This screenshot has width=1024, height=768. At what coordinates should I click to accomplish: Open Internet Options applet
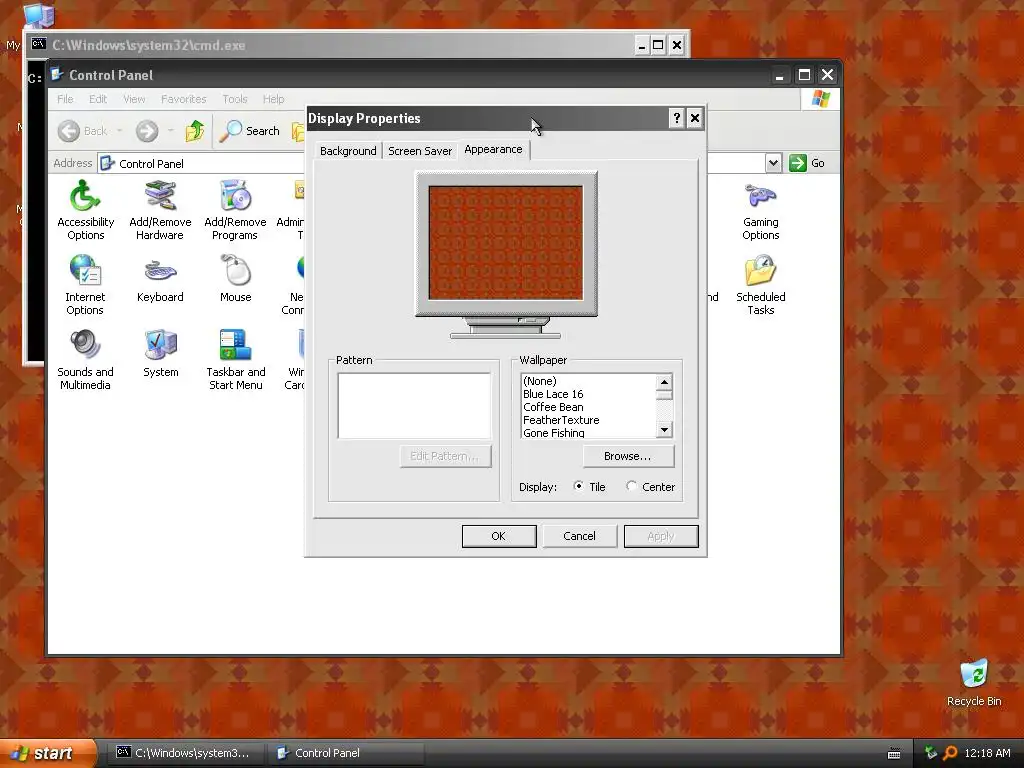(x=85, y=285)
